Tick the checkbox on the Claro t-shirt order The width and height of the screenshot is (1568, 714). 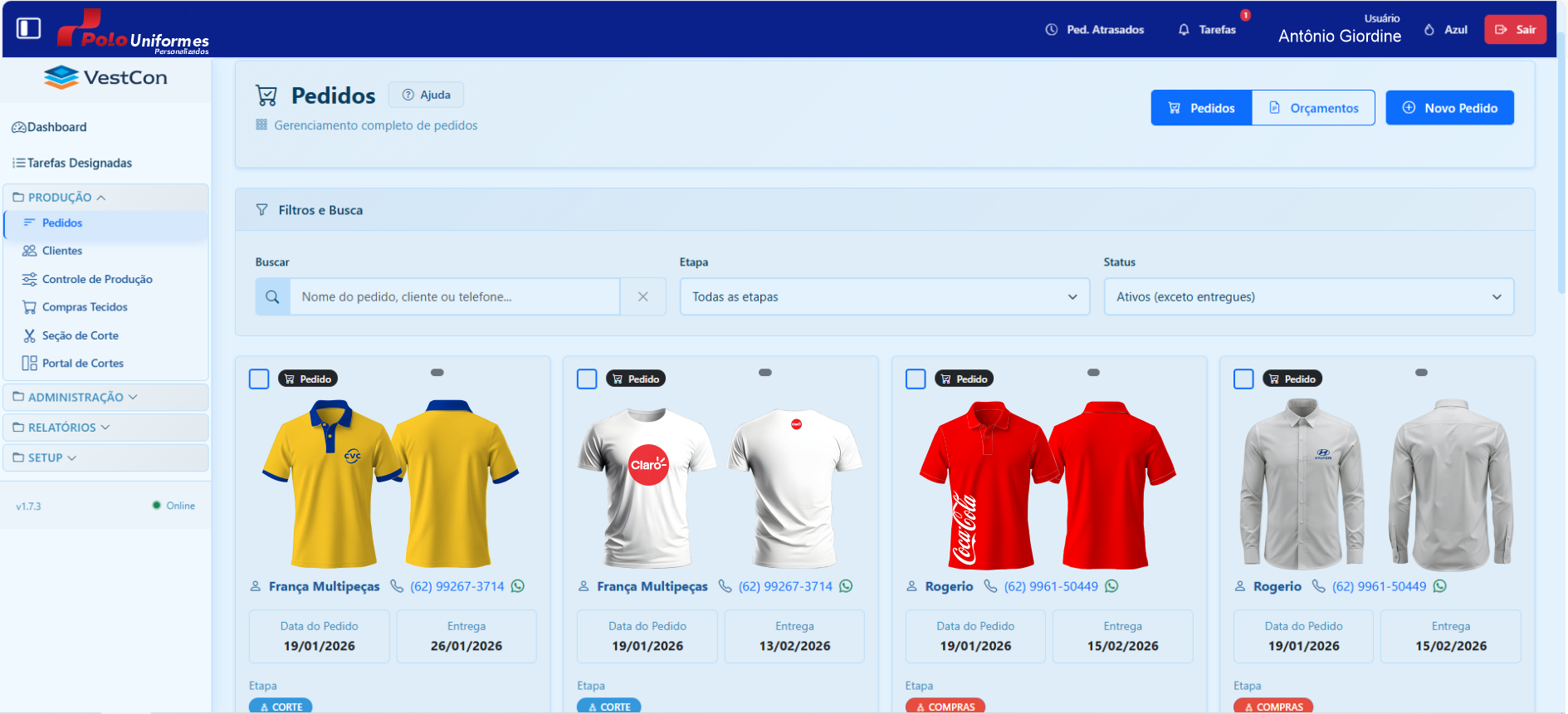pos(587,379)
